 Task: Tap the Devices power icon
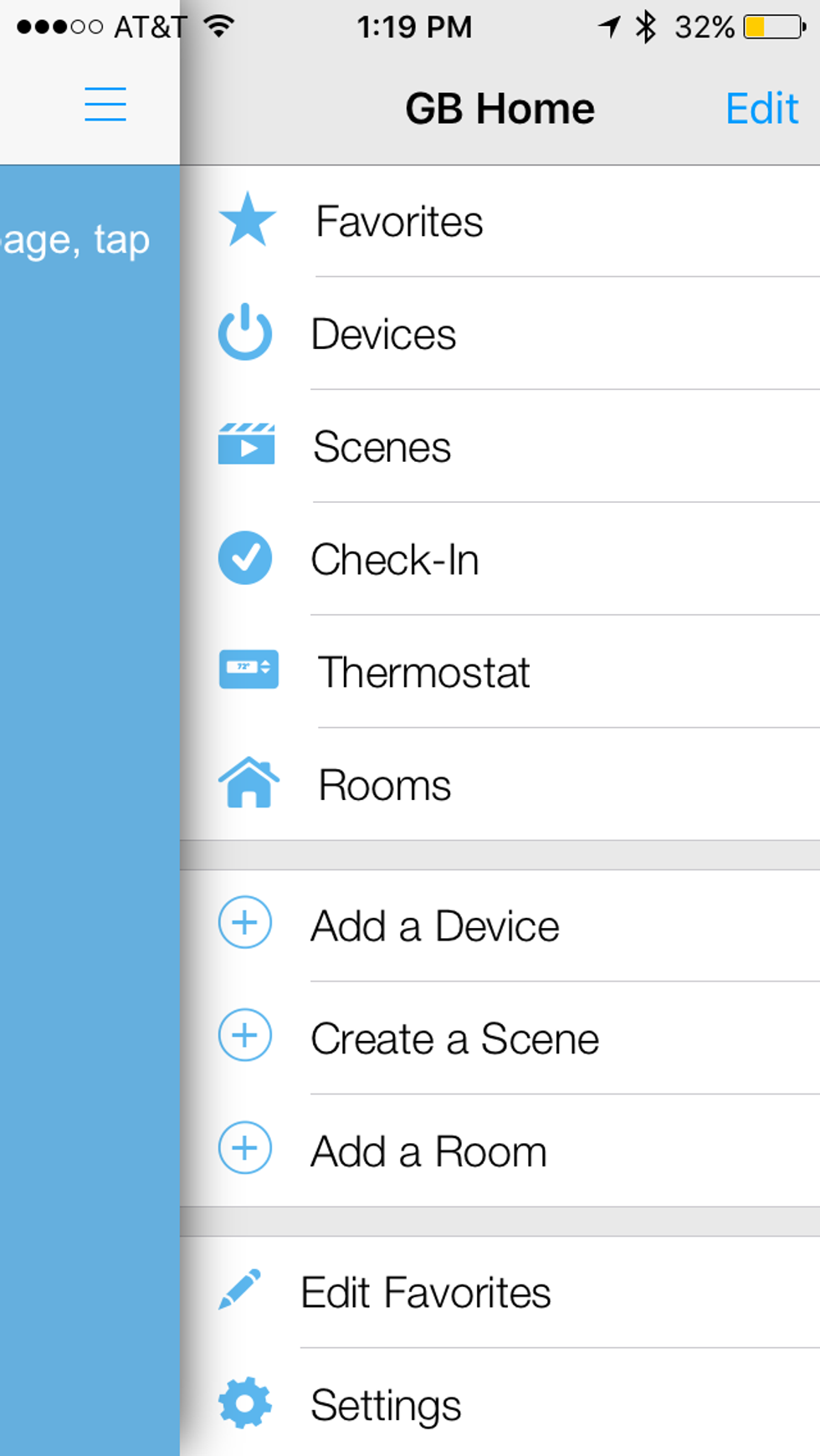[x=245, y=333]
